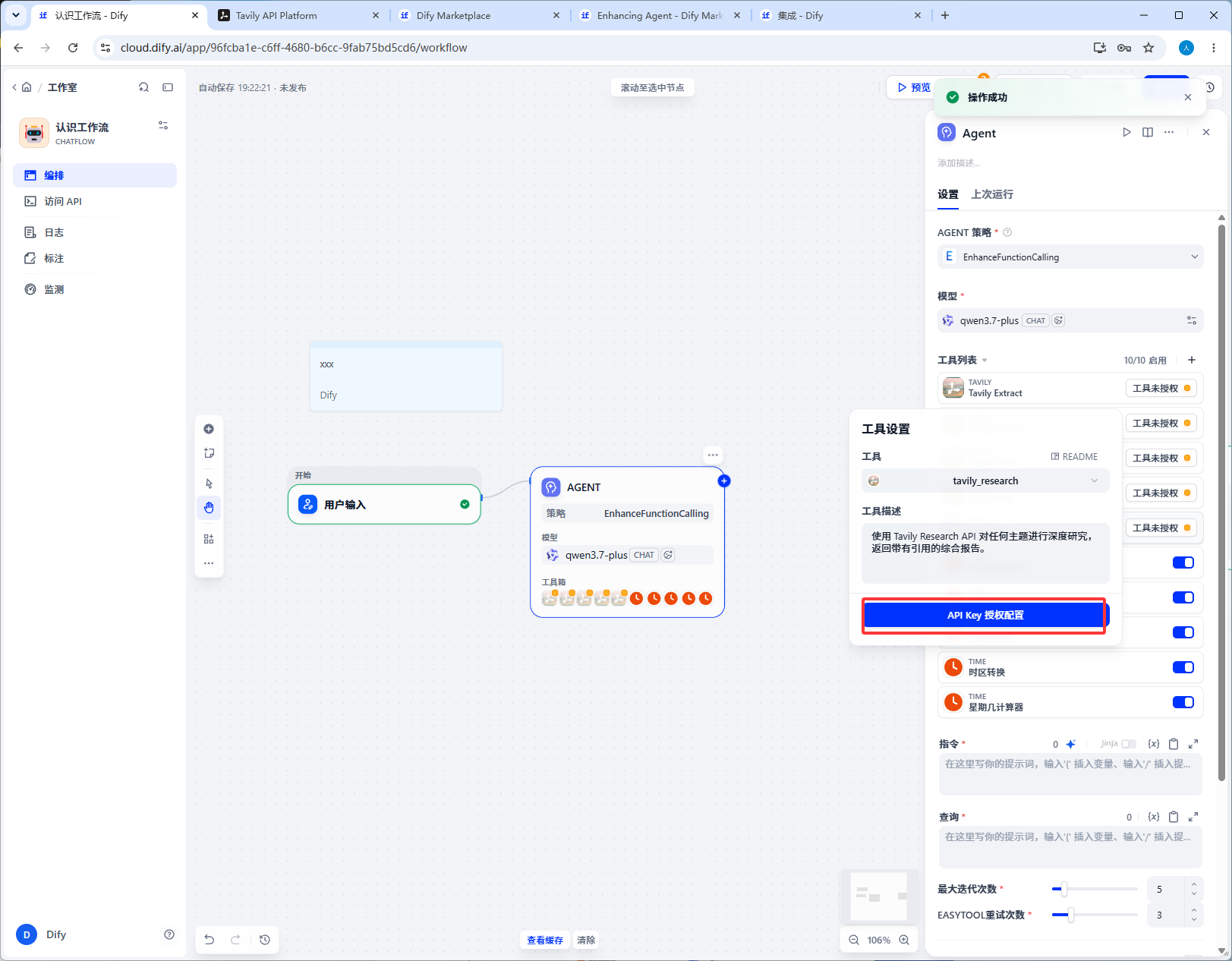The image size is (1232, 961).
Task: Expand the 指令 editor to full size
Action: click(x=1193, y=744)
